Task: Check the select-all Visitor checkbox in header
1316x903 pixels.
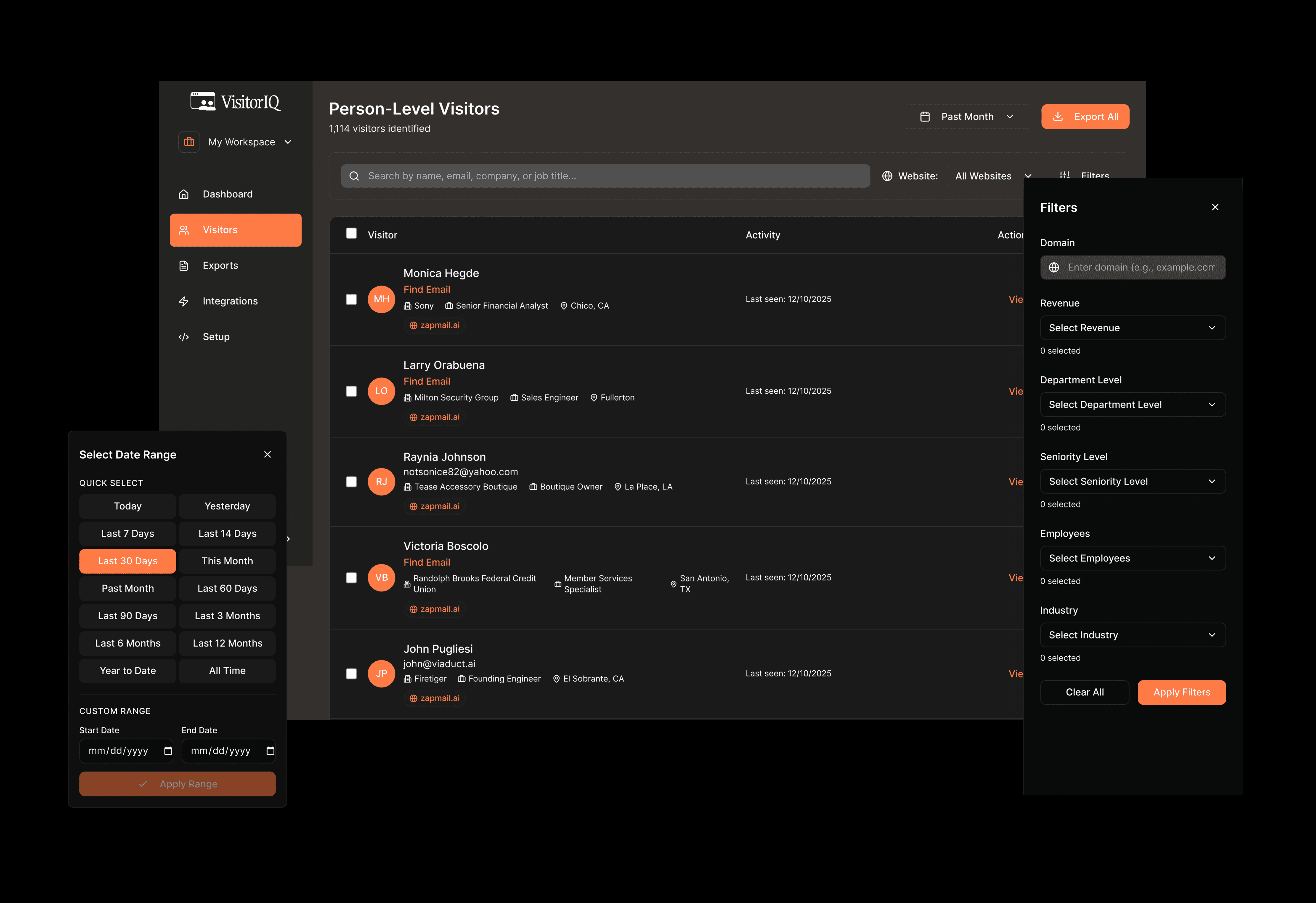Action: (351, 233)
